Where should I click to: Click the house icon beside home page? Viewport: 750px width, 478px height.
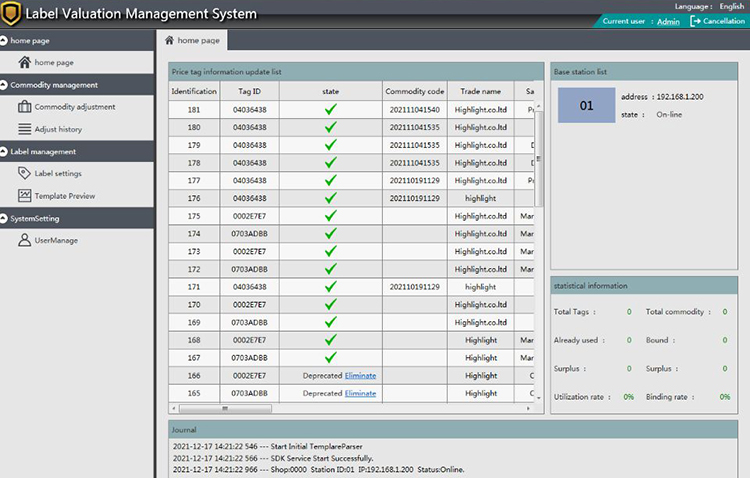[x=25, y=63]
